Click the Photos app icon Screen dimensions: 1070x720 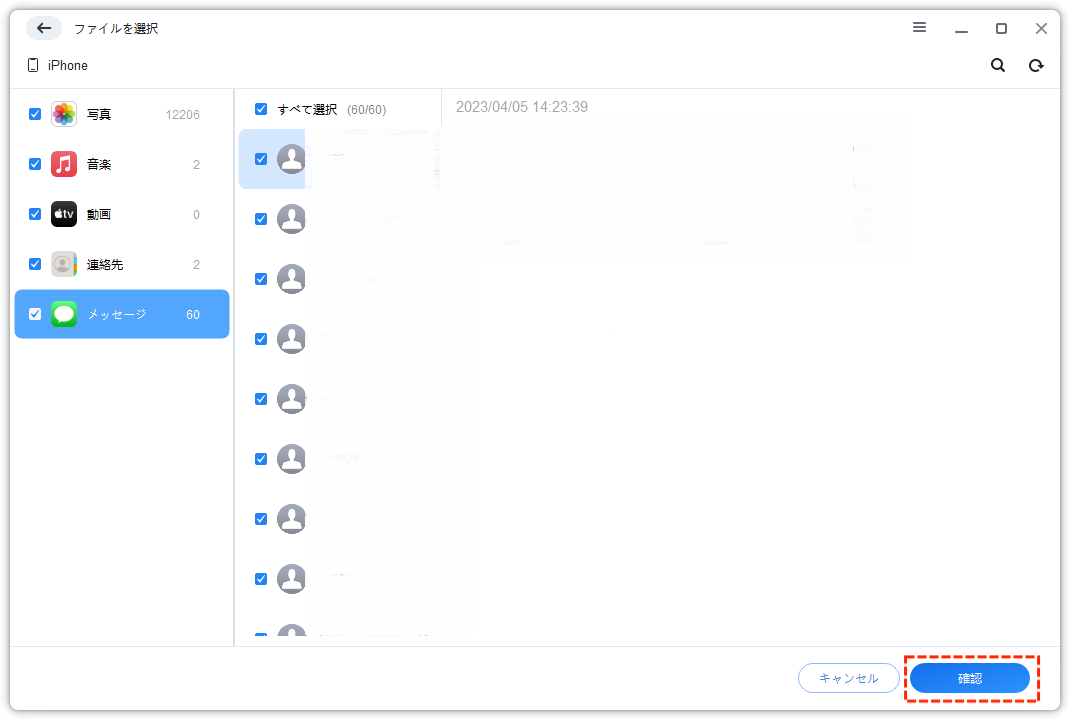coord(64,114)
